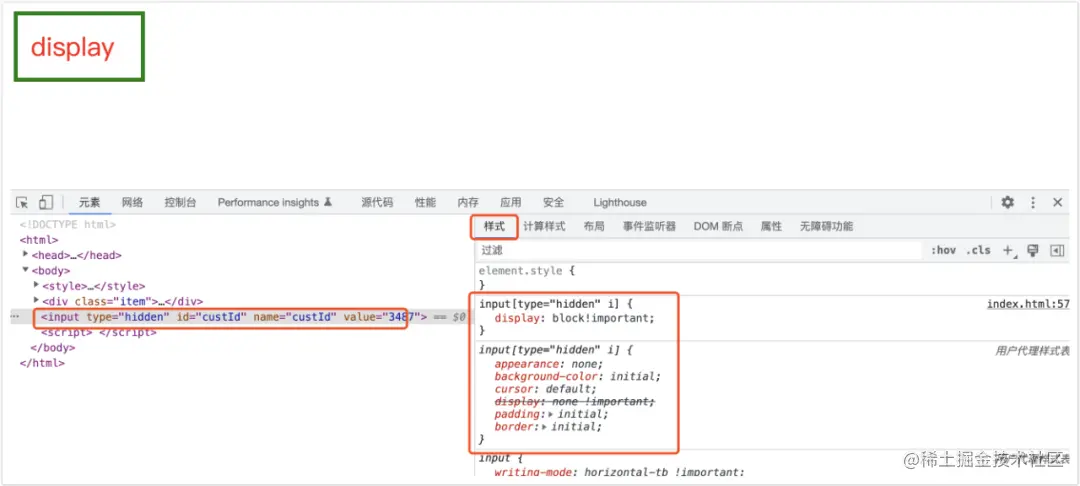The width and height of the screenshot is (1080, 486).
Task: Select the DOCTYPE html line
Action: (x=68, y=224)
